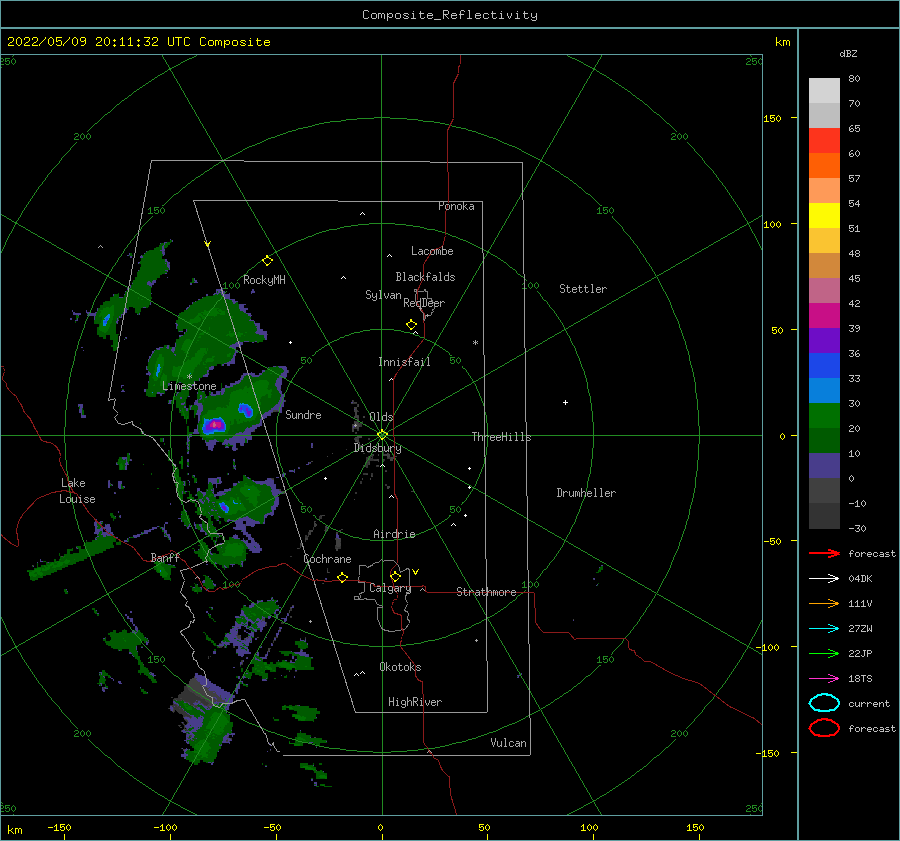Select the cyan 27ZW arrow icon

click(824, 629)
